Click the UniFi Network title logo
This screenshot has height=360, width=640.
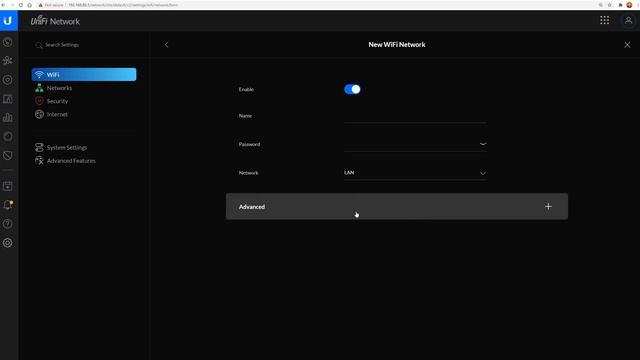[55, 21]
